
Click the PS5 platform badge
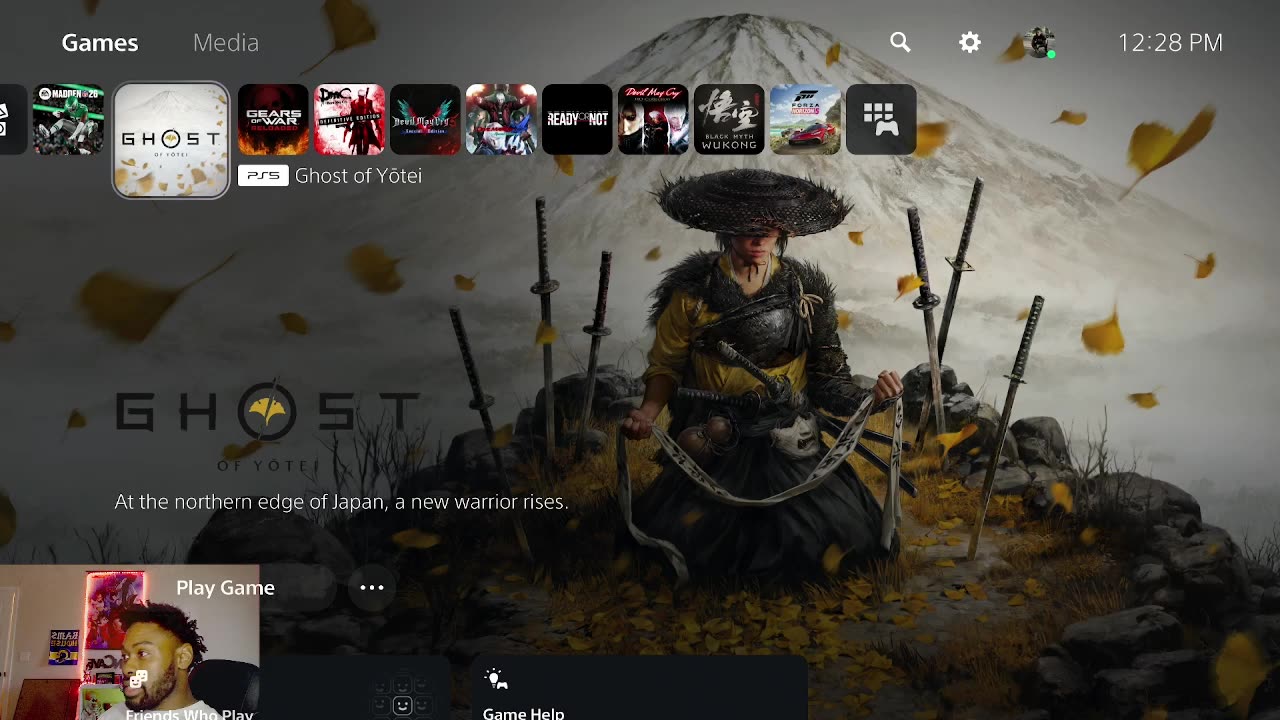263,176
